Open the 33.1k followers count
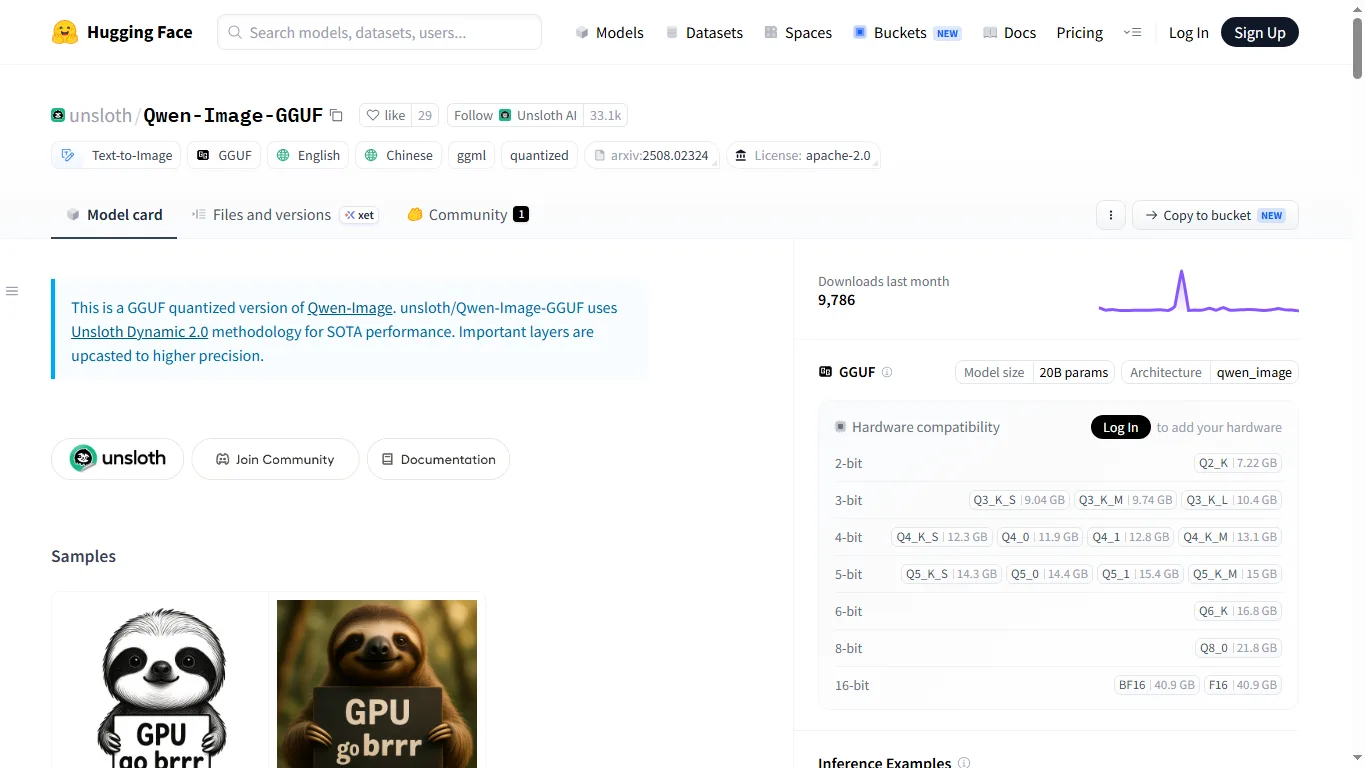Image resolution: width=1365 pixels, height=768 pixels. click(605, 116)
